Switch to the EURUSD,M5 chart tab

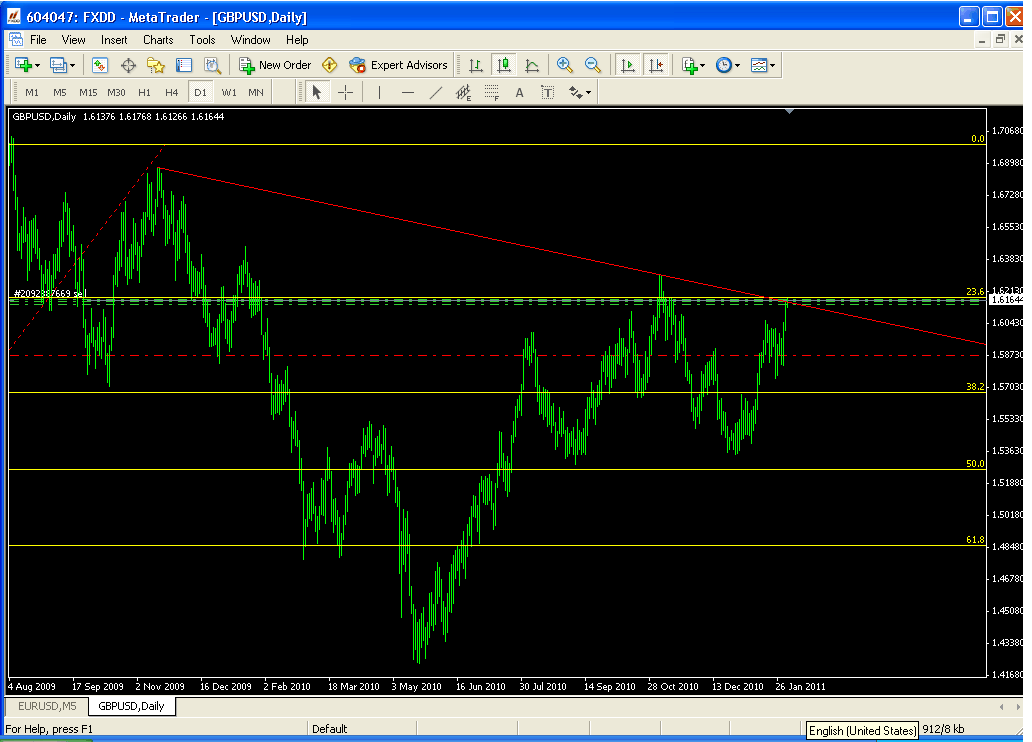coord(46,706)
